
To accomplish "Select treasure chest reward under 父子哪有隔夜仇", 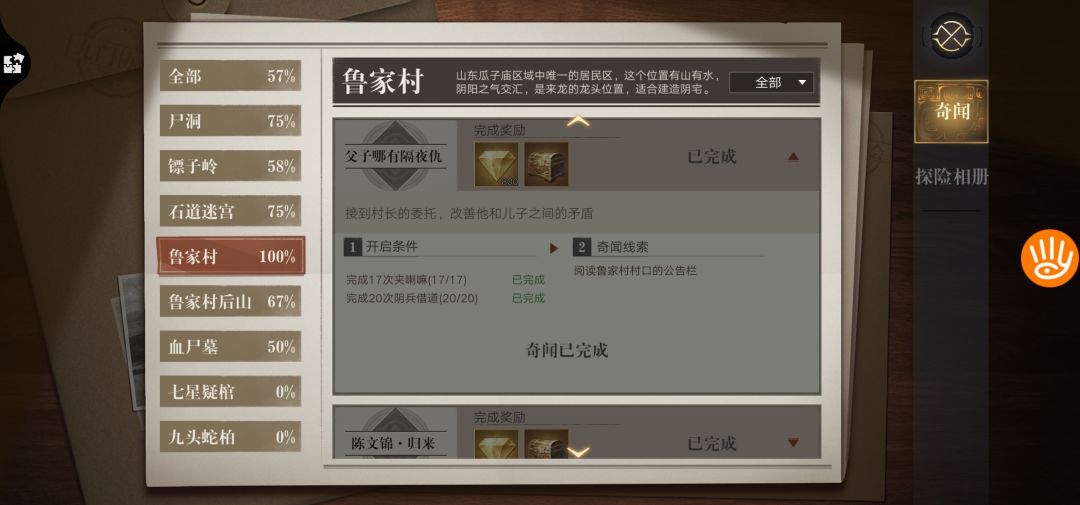I will click(x=546, y=165).
